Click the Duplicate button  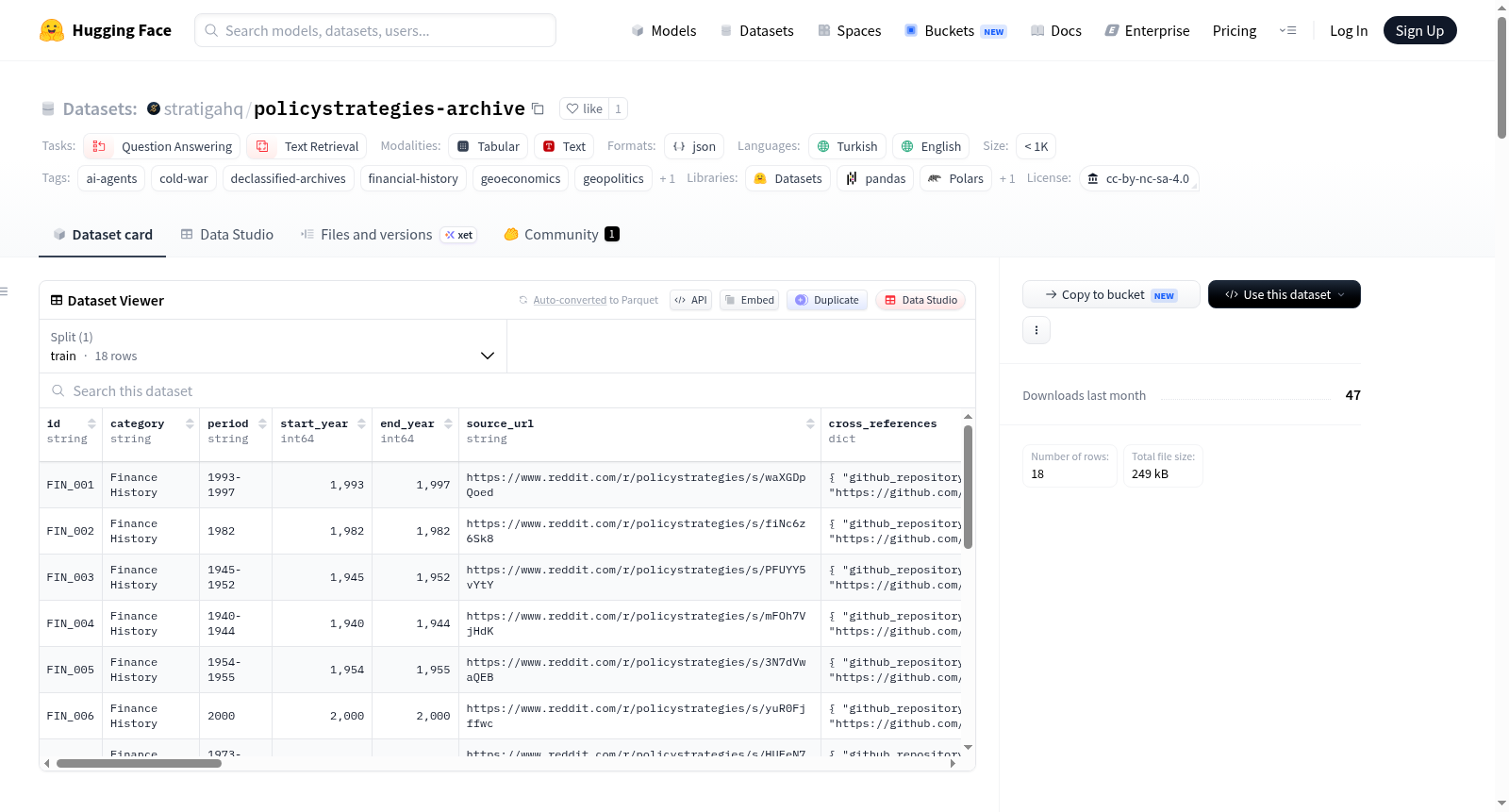[x=827, y=300]
